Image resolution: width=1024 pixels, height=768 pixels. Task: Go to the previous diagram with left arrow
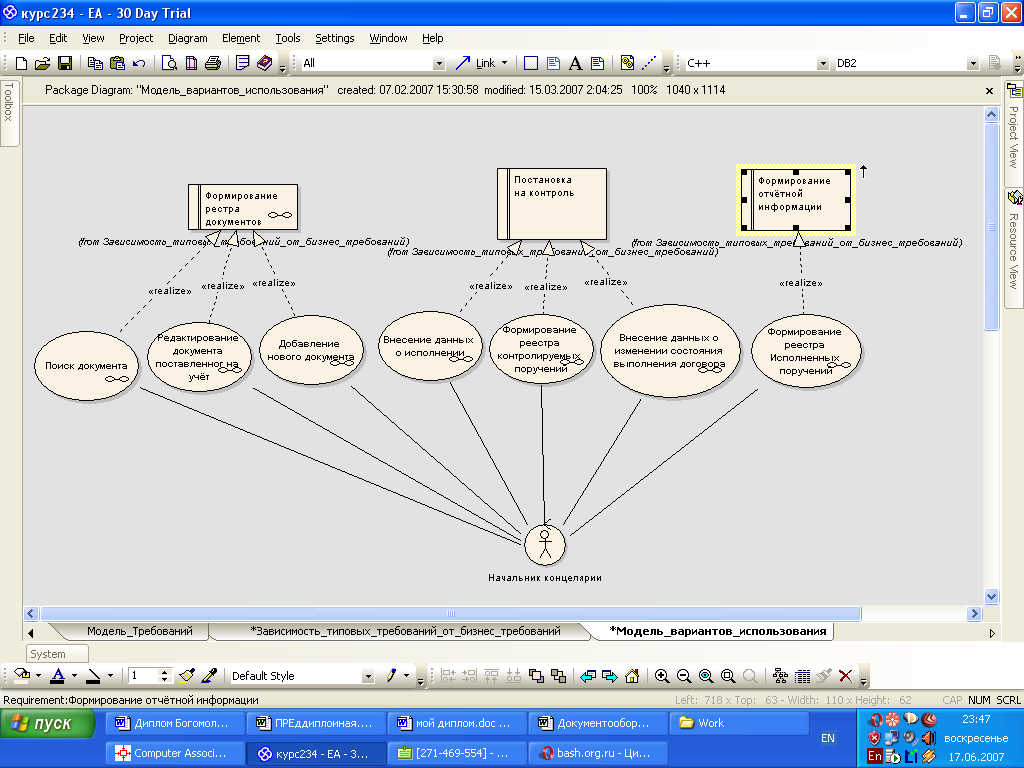[588, 676]
